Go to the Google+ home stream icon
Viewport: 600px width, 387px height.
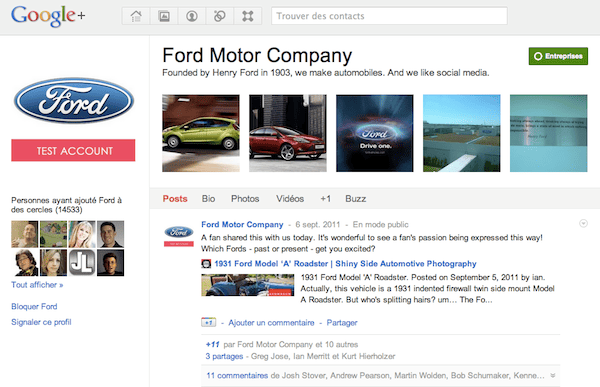point(136,16)
